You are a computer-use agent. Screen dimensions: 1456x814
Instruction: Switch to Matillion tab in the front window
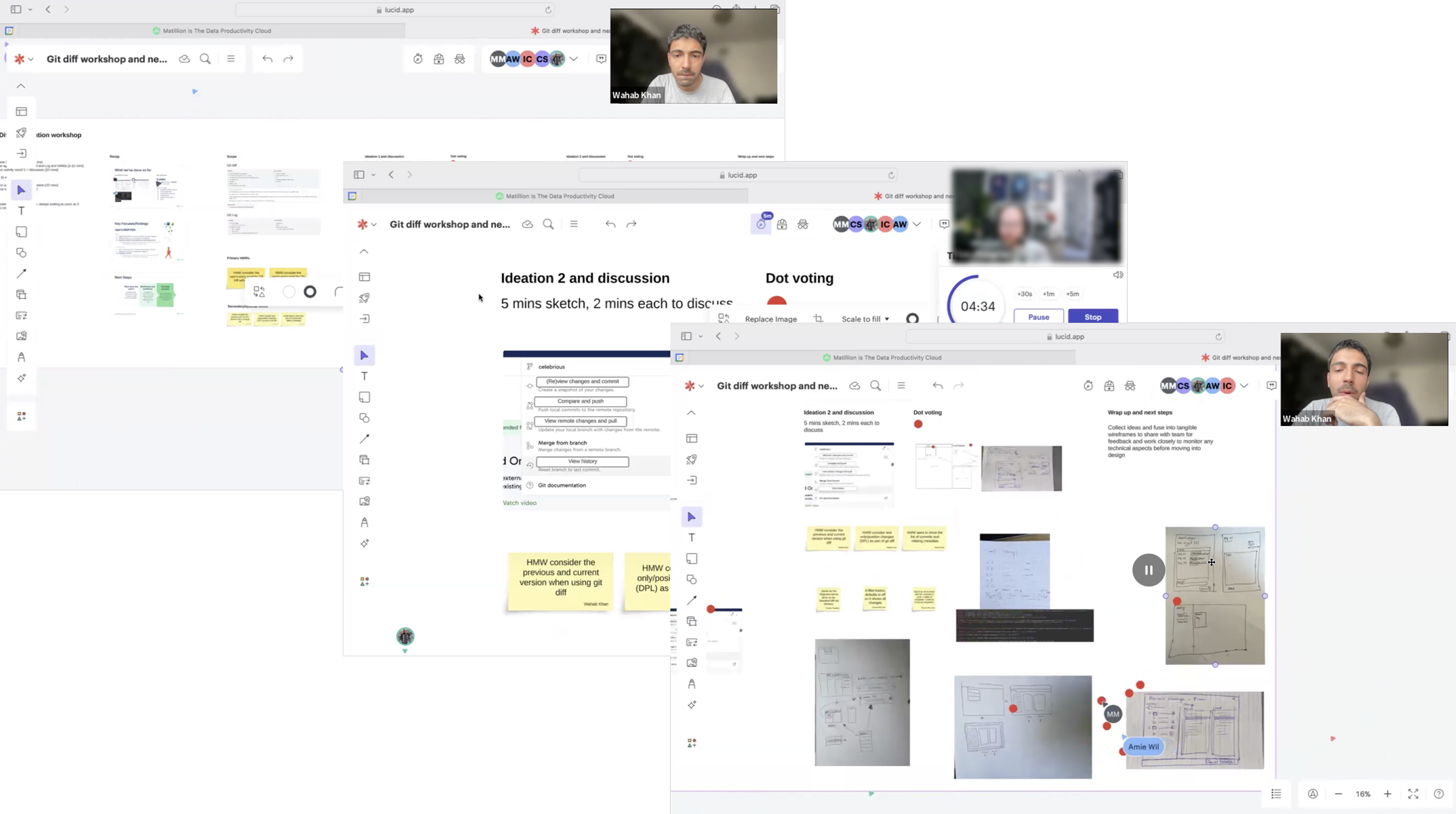(881, 357)
